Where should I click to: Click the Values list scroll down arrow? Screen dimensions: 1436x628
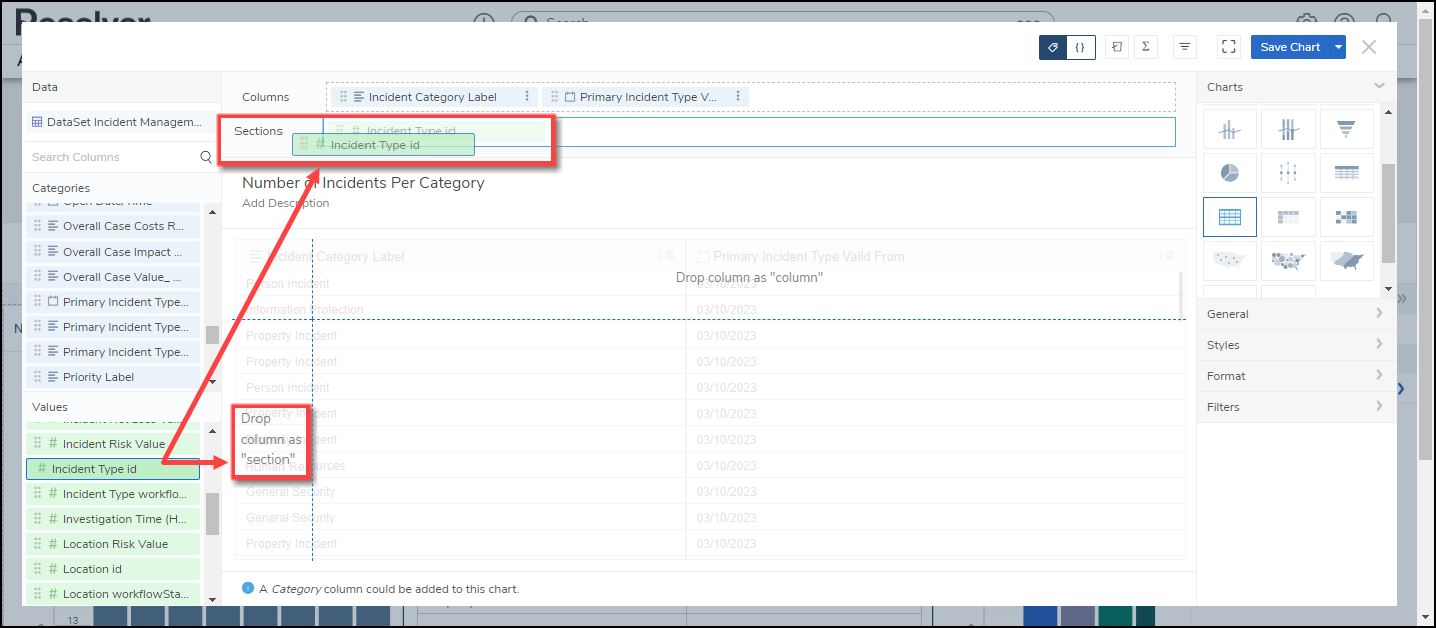[211, 599]
